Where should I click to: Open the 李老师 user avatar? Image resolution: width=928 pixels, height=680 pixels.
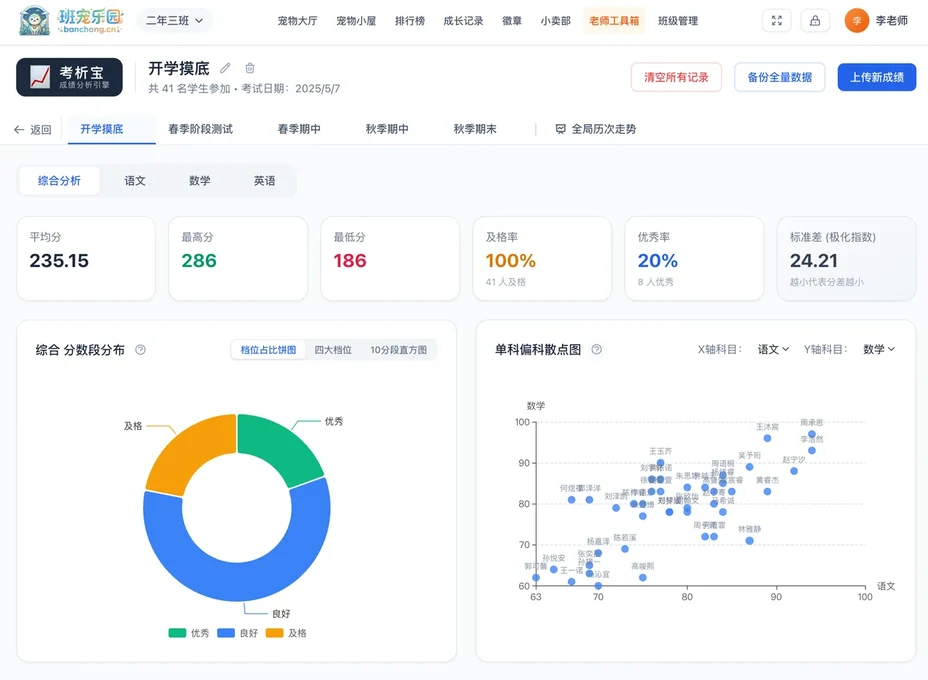[856, 21]
